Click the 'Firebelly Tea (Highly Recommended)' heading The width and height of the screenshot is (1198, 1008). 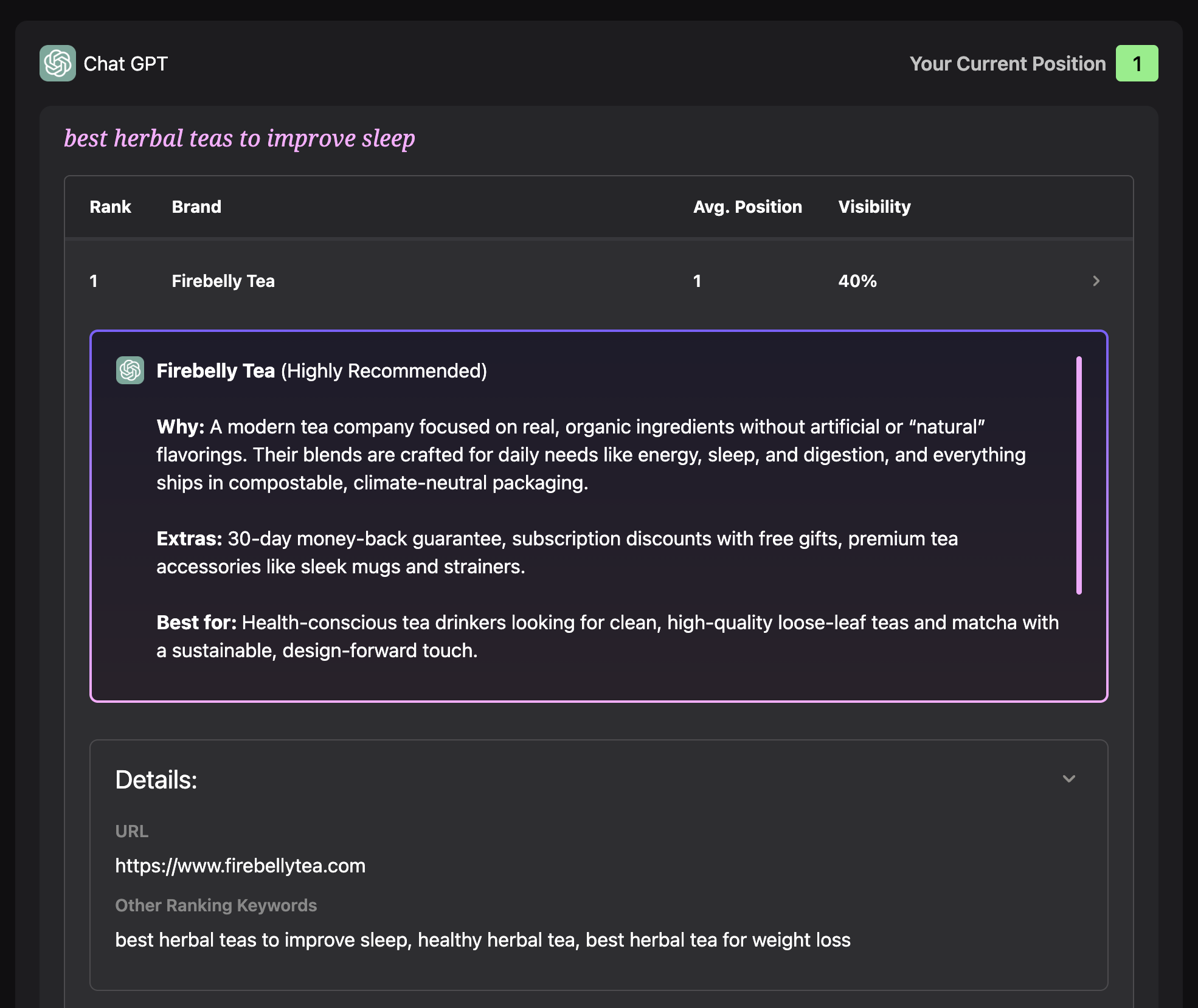tap(322, 371)
